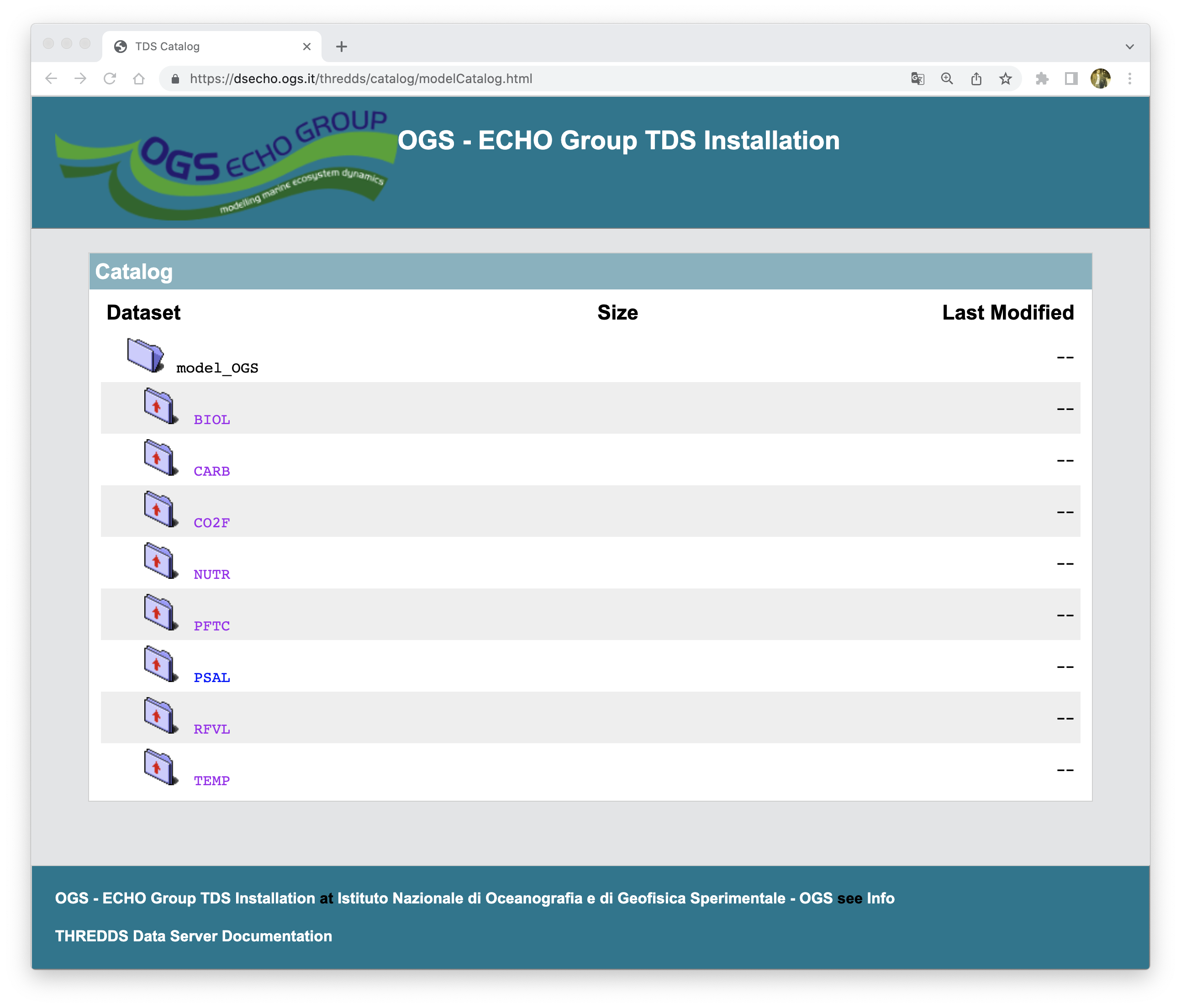Click the BIOL folder icon
Screen dimensions: 1181x1008
[x=159, y=406]
